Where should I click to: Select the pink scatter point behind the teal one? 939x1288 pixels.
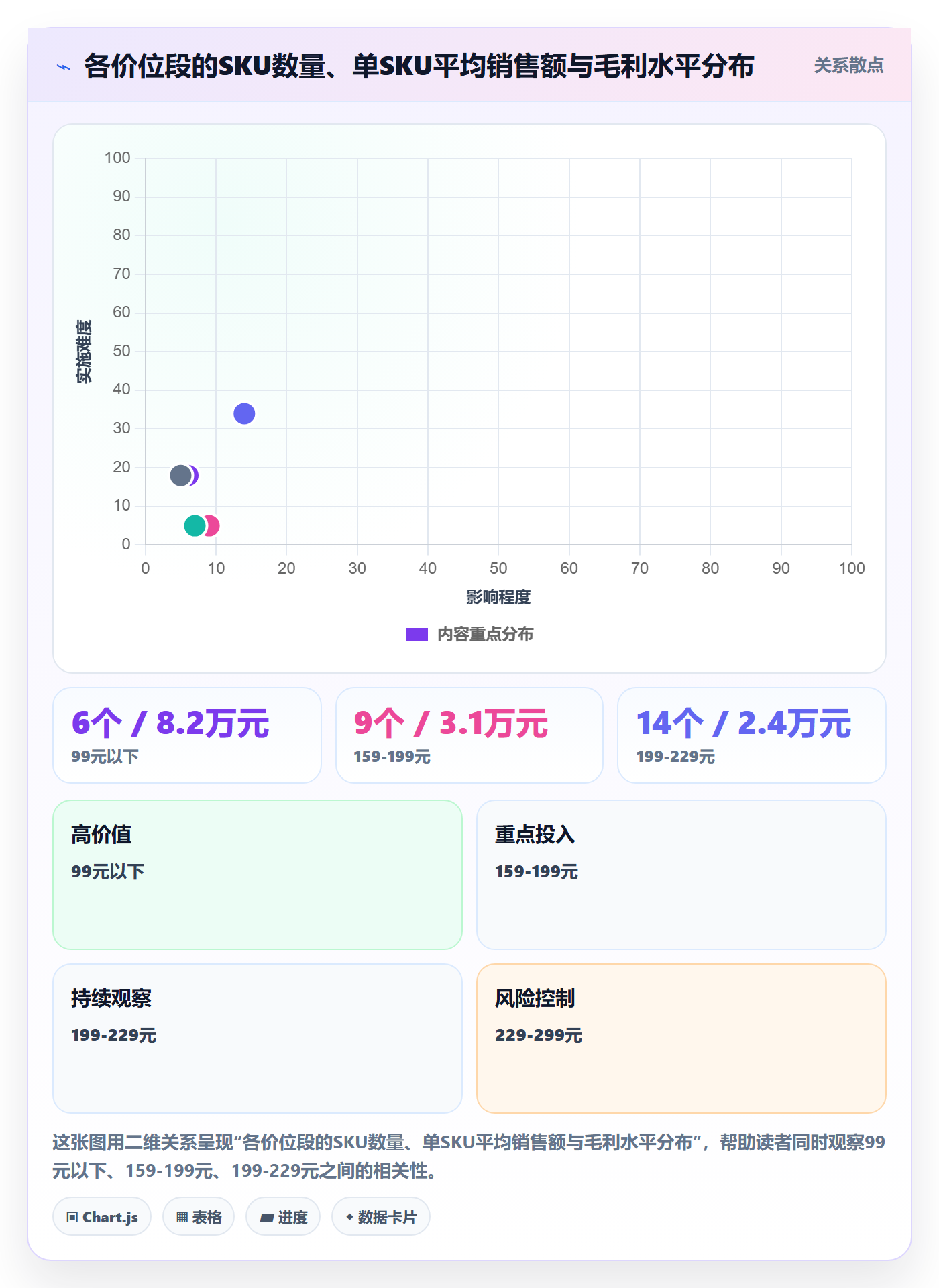coord(213,526)
